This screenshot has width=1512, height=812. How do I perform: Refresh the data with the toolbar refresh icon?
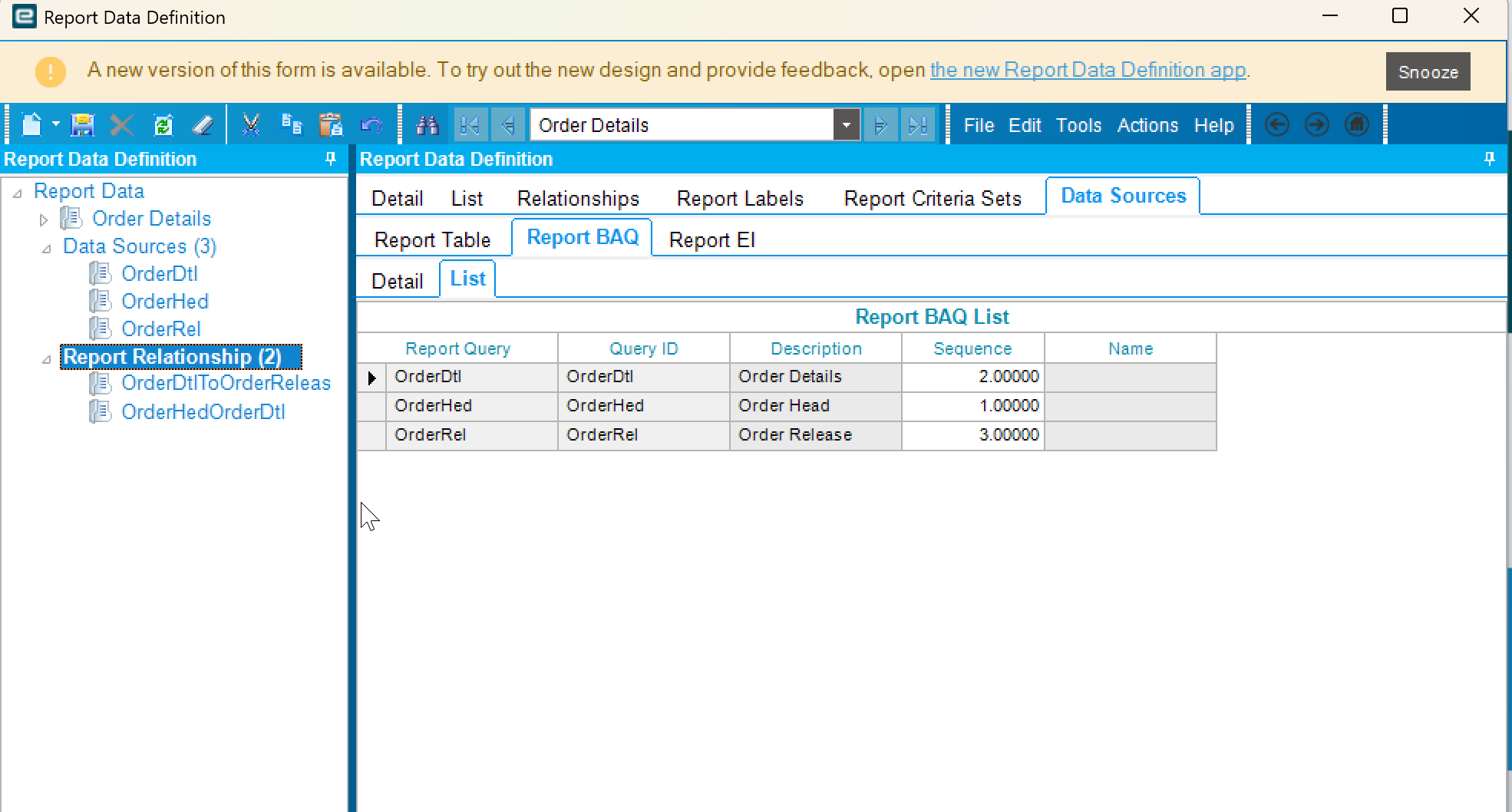(x=163, y=124)
